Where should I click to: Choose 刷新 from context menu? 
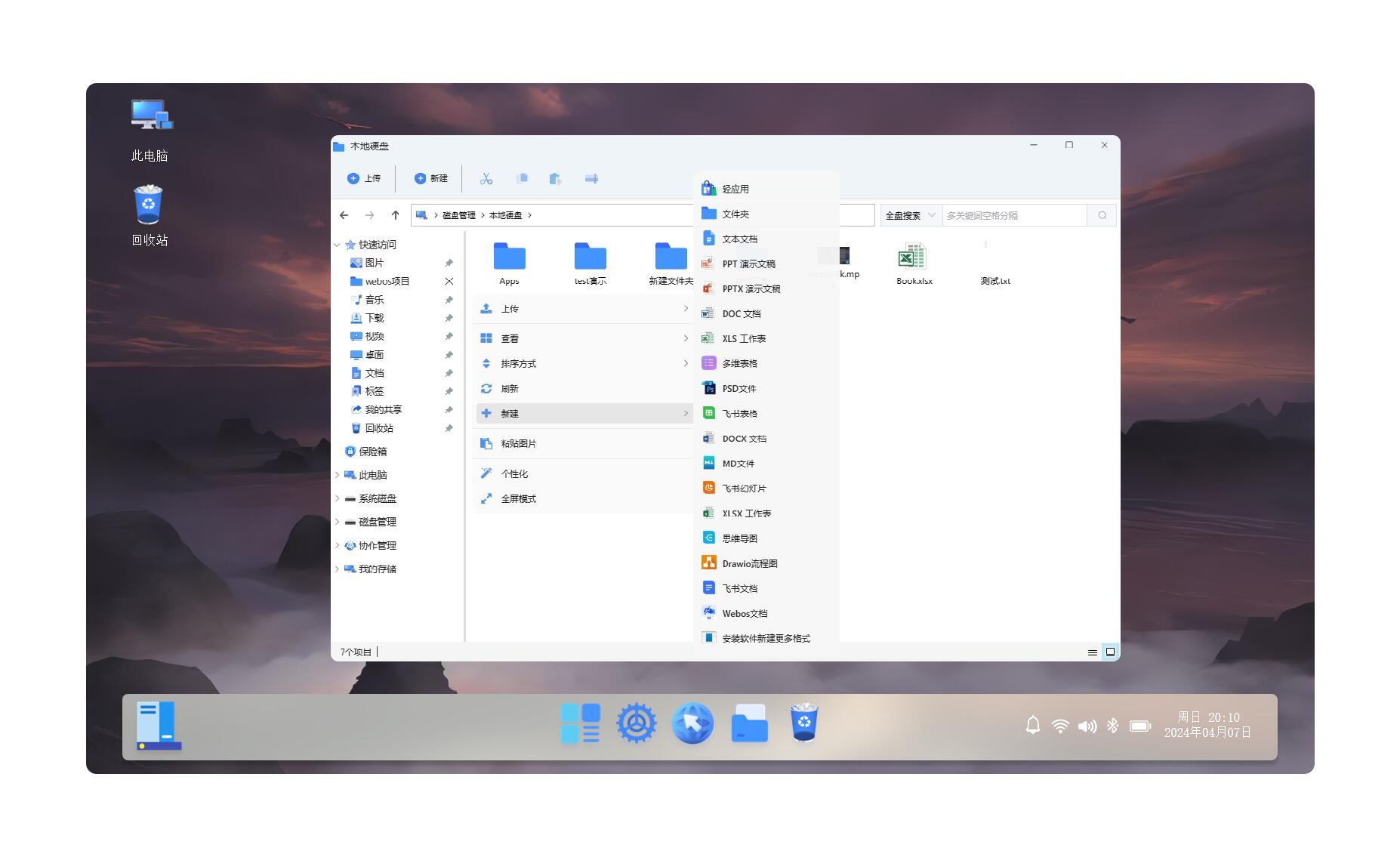tap(584, 389)
